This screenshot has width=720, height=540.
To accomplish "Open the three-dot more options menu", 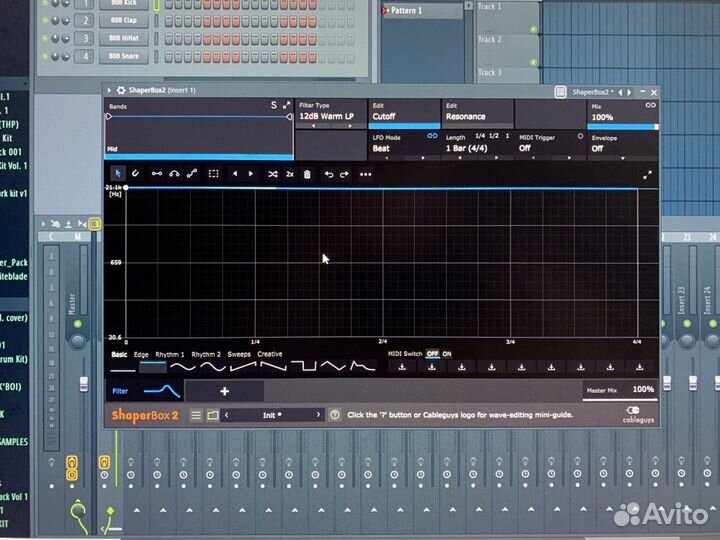I will click(x=366, y=174).
